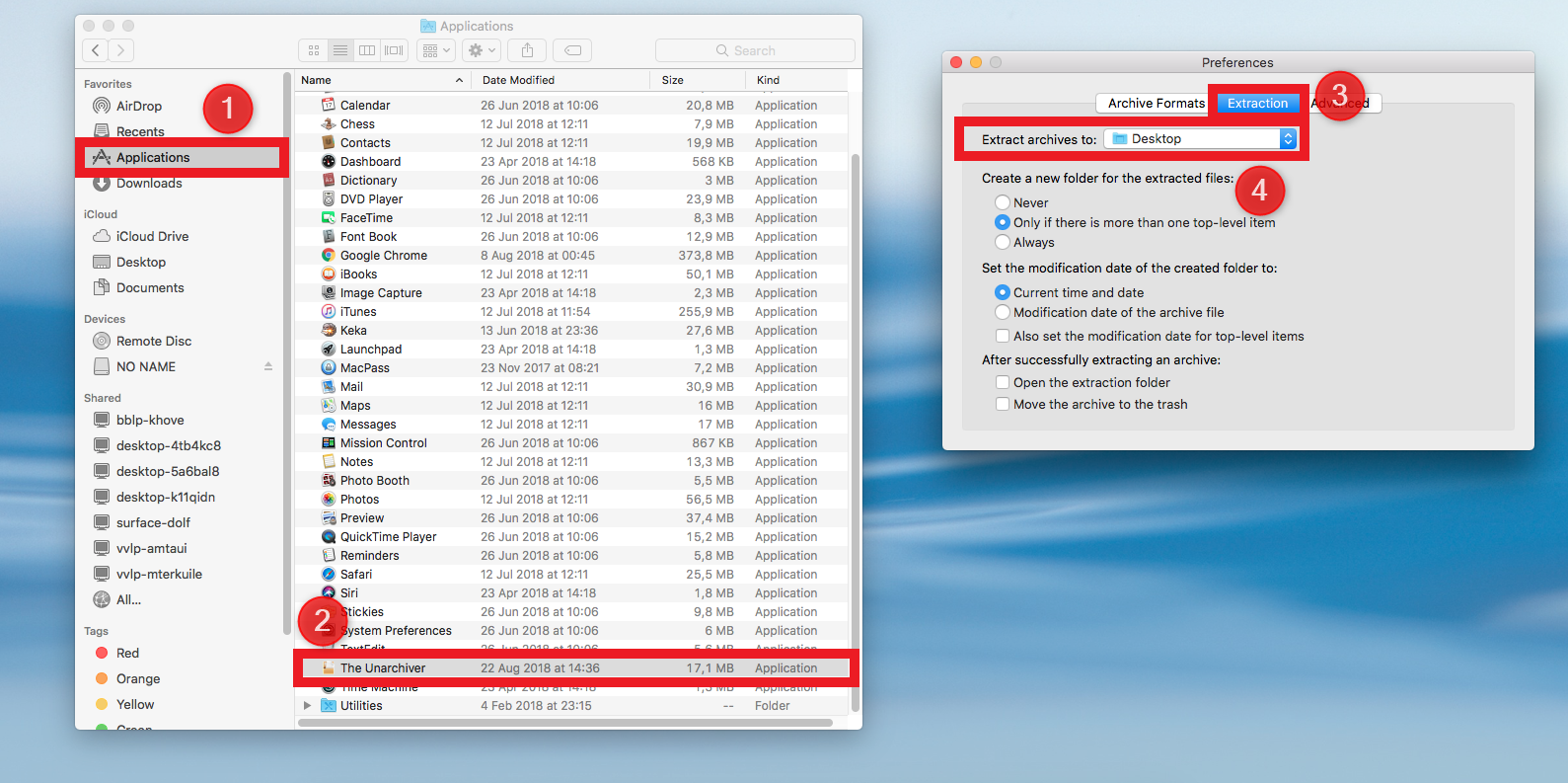The image size is (1568, 783).
Task: Click the Finder vertical scrollbar
Action: point(856,431)
